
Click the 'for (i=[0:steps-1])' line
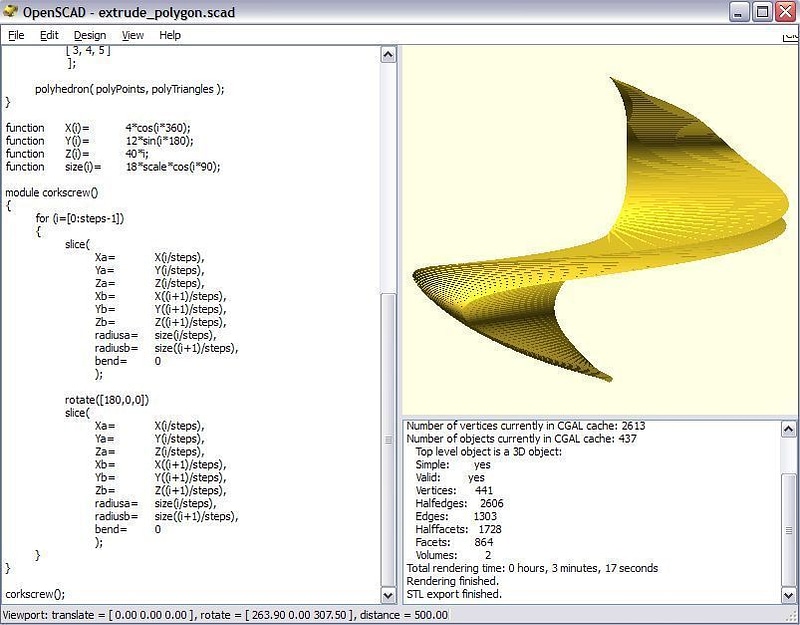point(80,219)
